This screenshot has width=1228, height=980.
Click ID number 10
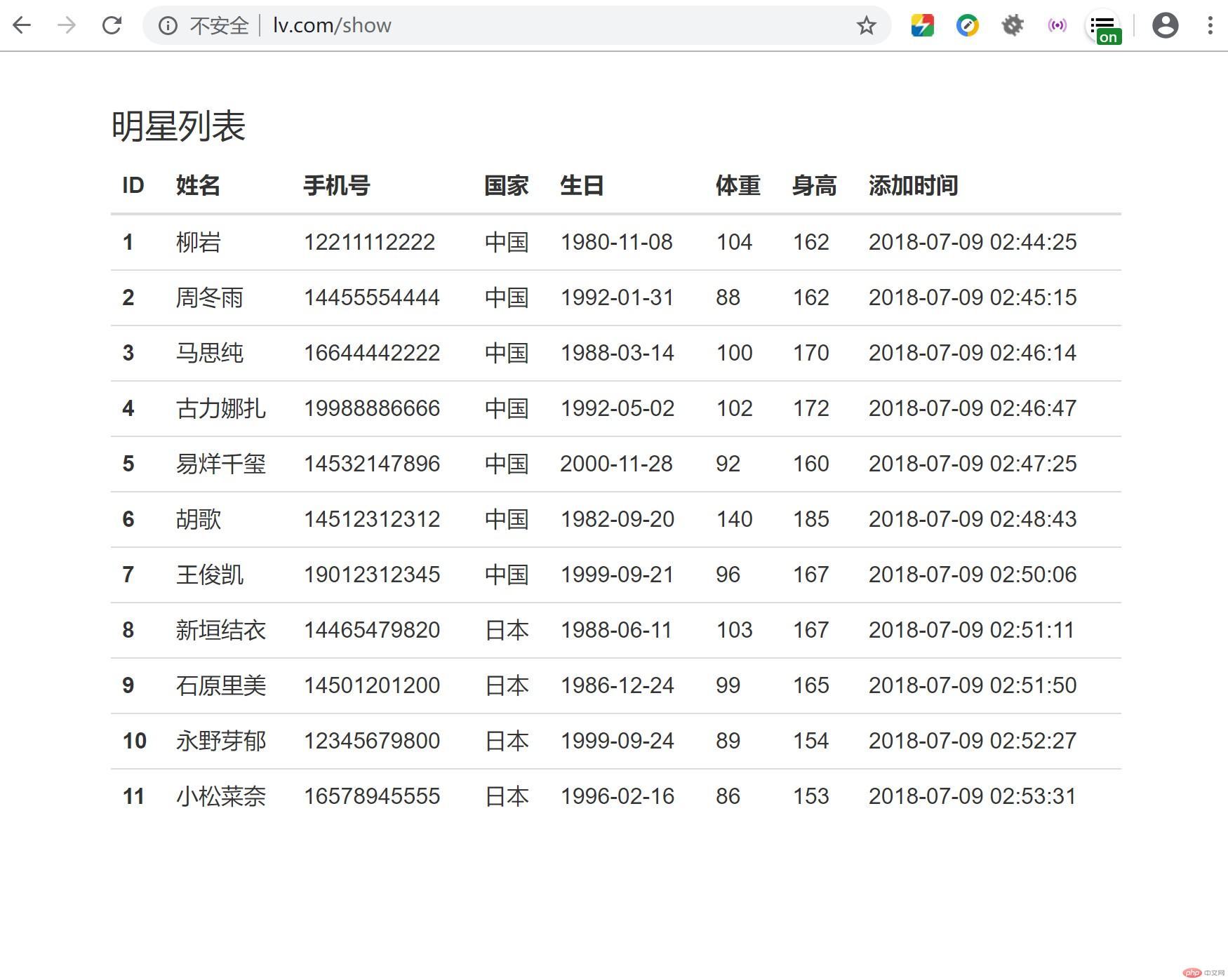click(x=134, y=741)
